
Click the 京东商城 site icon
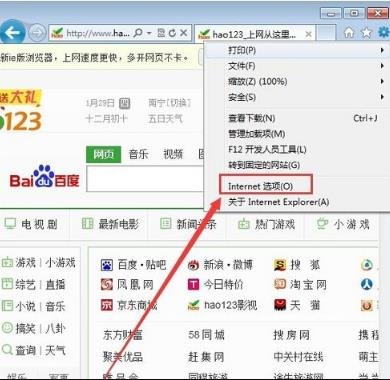click(107, 305)
